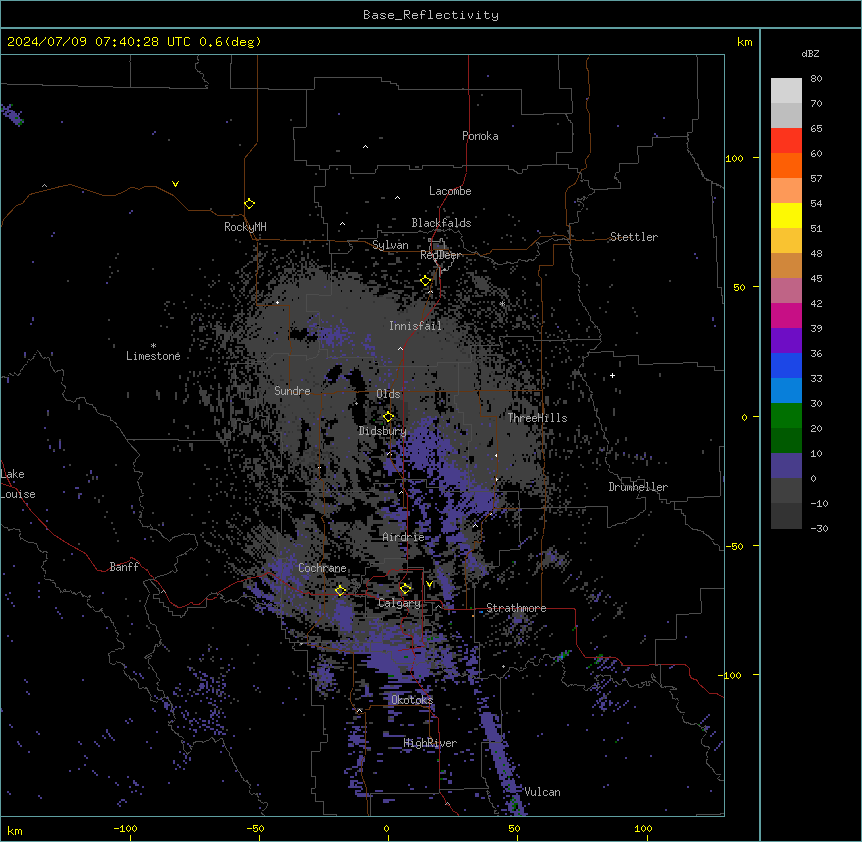
Task: Click the Vulcan label
Action: click(x=543, y=792)
